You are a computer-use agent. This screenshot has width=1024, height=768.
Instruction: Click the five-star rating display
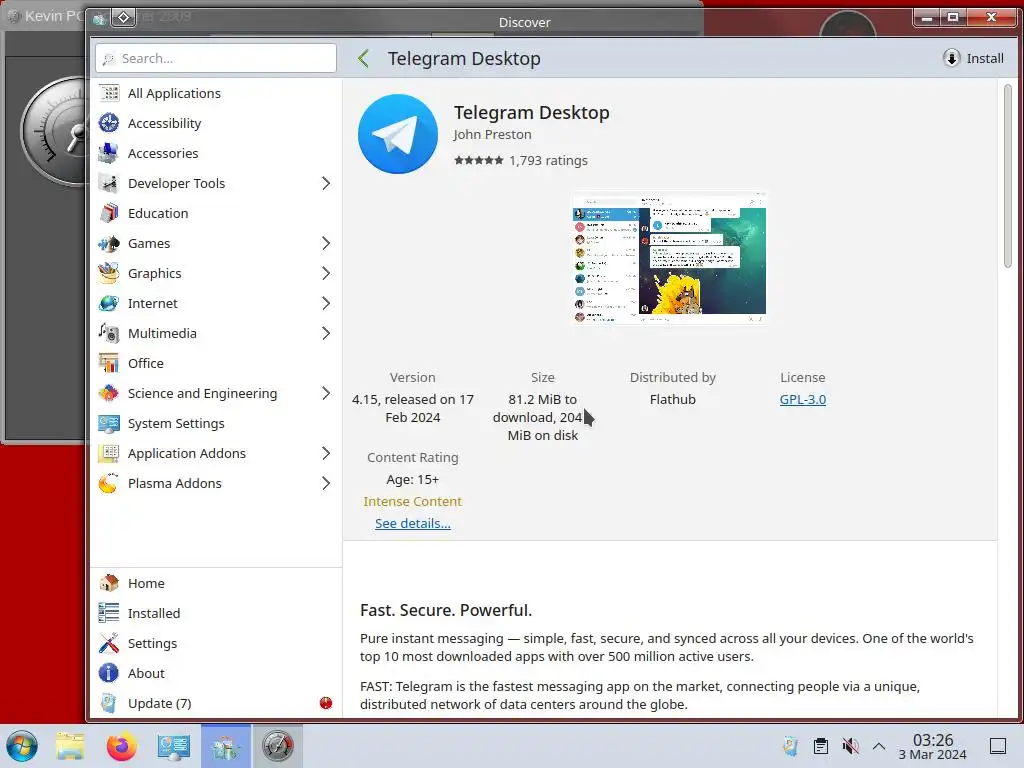pos(479,160)
